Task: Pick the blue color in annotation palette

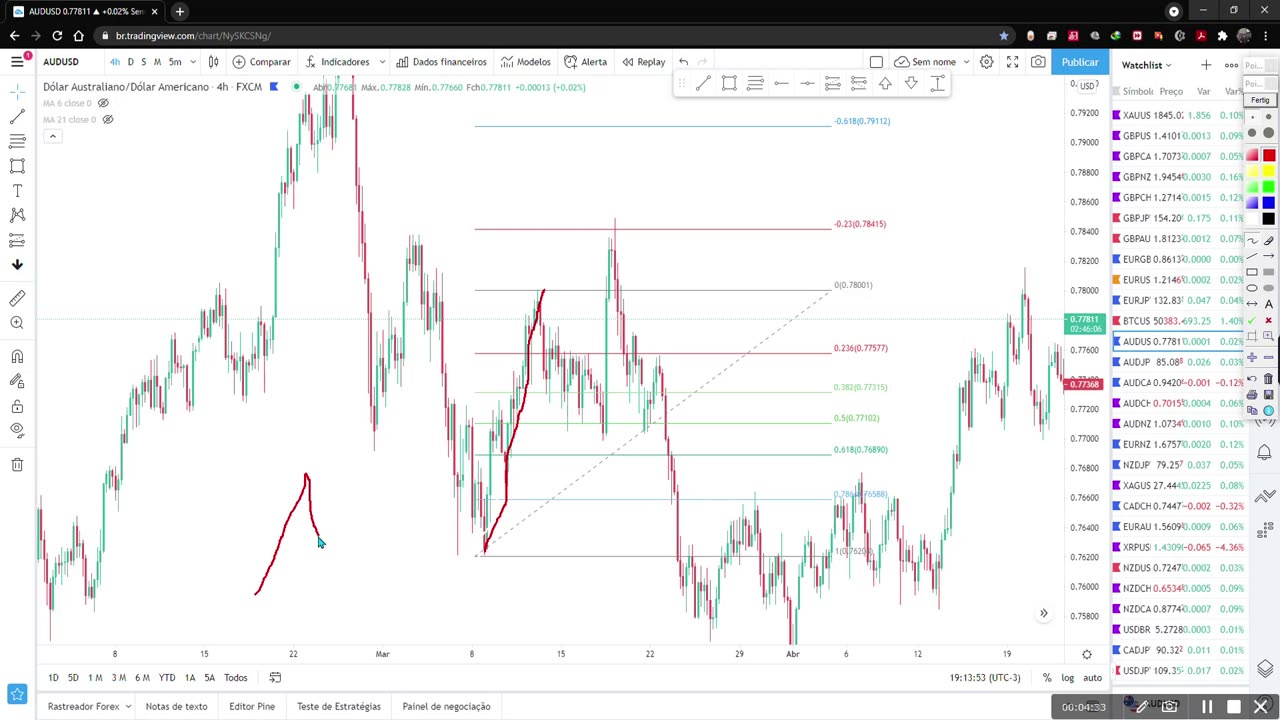Action: pos(1268,203)
